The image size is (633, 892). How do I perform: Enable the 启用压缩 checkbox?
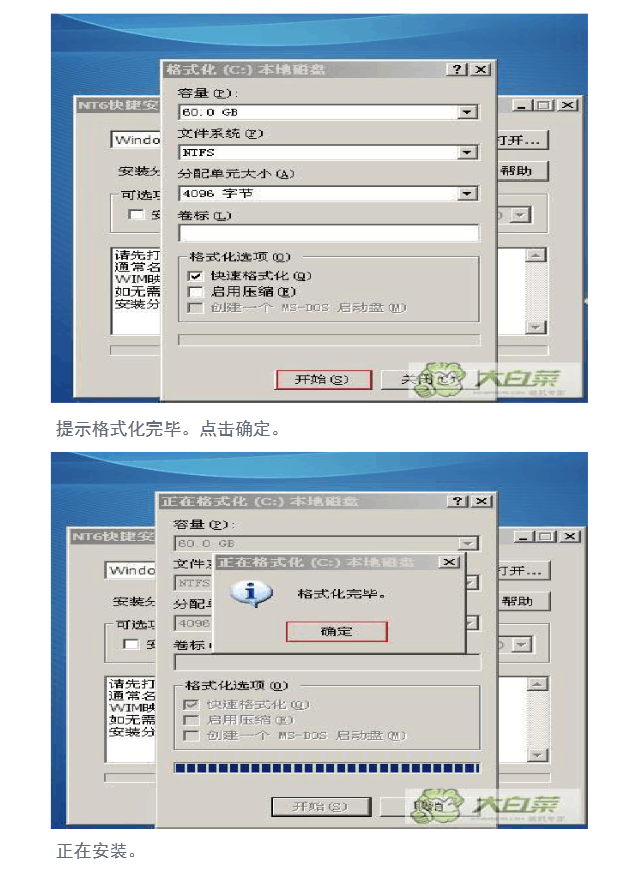pyautogui.click(x=195, y=292)
